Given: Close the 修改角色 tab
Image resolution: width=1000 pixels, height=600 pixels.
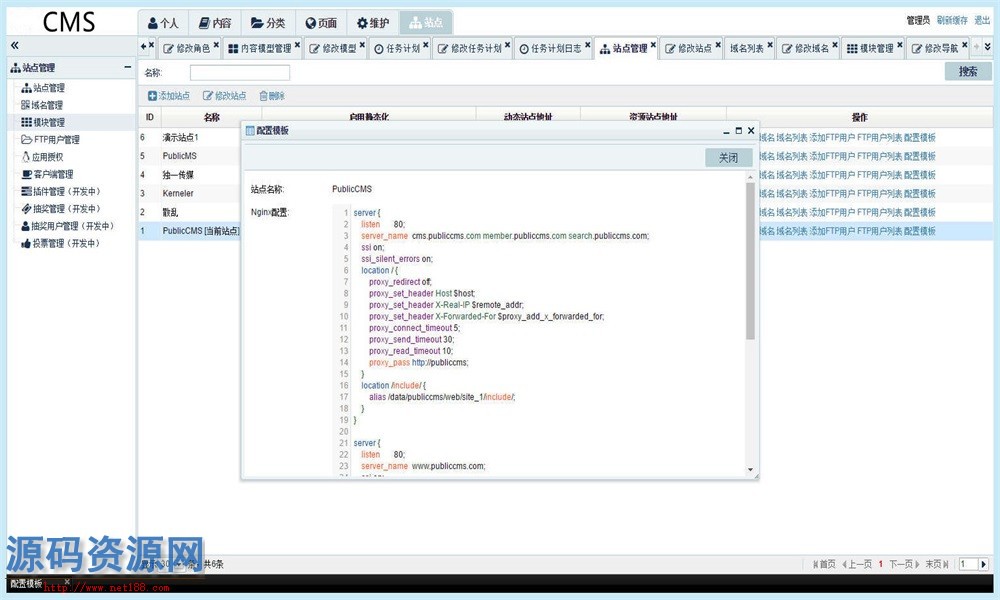Looking at the screenshot, I should tap(216, 45).
